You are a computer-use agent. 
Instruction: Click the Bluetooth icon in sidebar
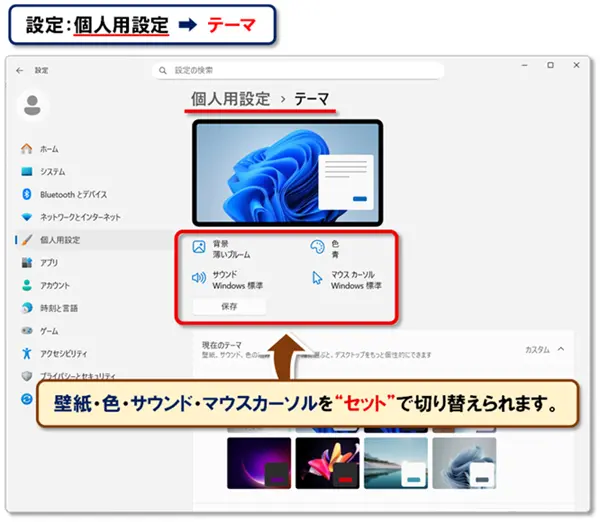click(x=26, y=194)
